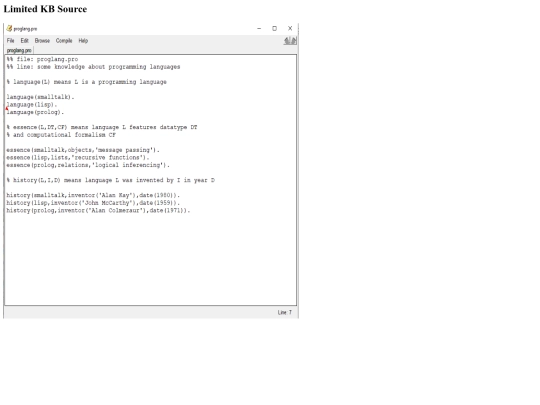Click the 'and computational formalism CF' comment

[61, 135]
